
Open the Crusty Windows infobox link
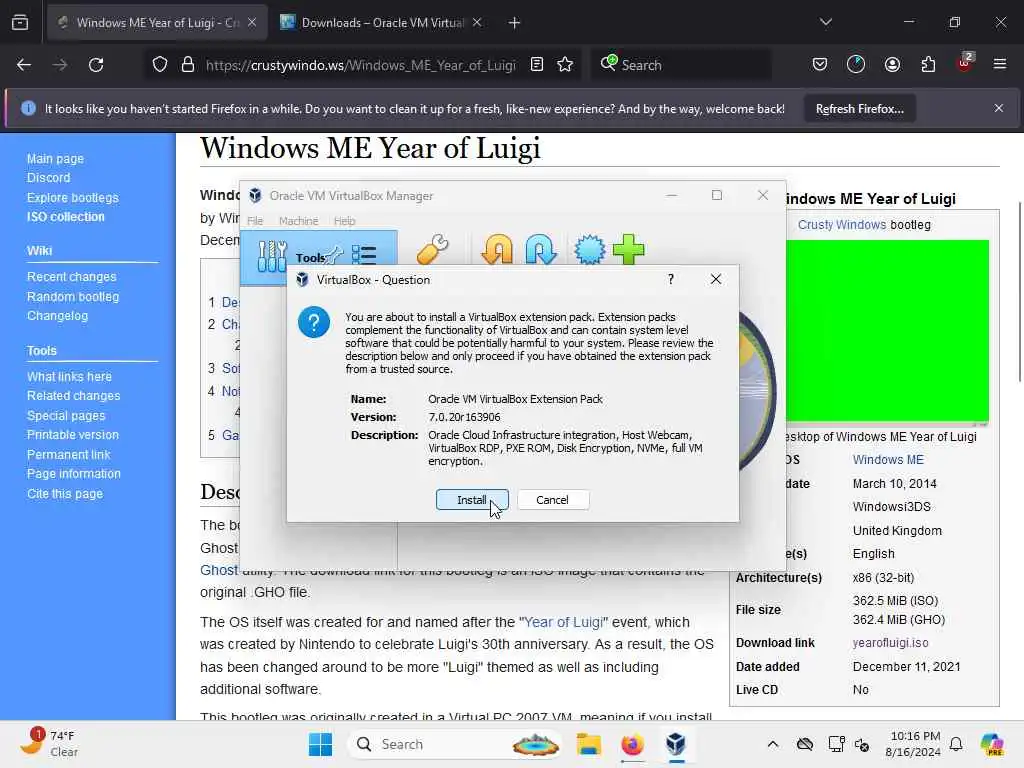[842, 225]
